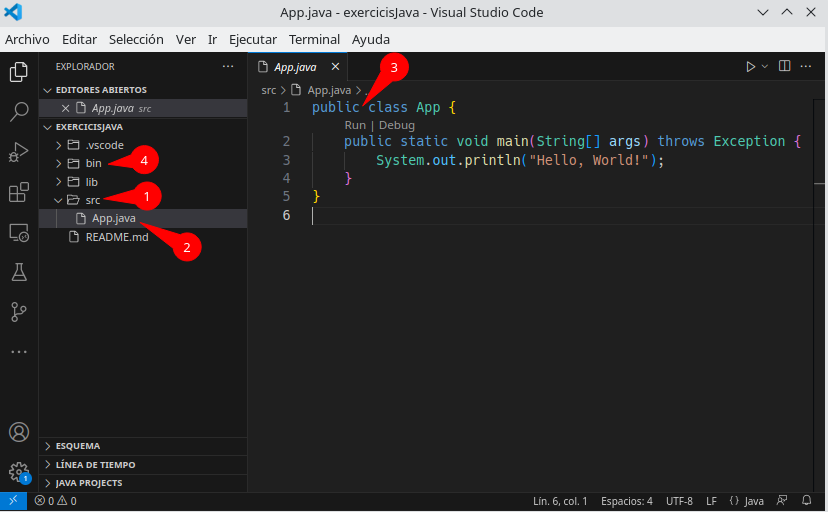
Task: Open run options dropdown arrow
Action: click(765, 67)
